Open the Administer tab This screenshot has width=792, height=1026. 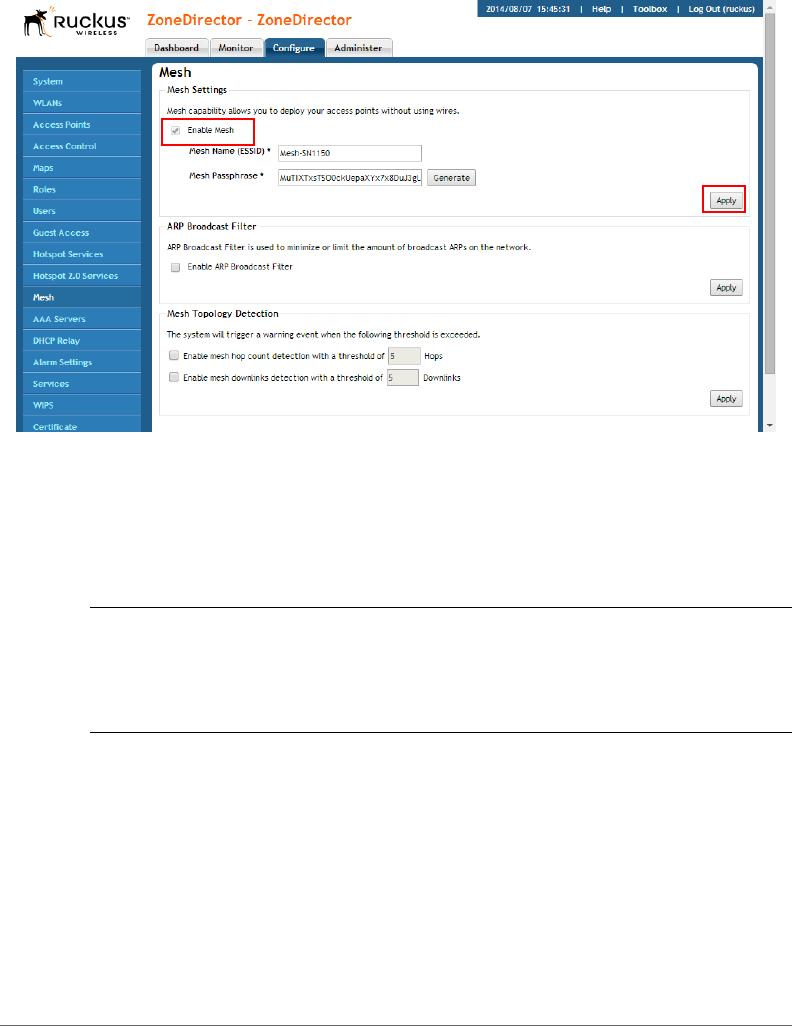[359, 48]
